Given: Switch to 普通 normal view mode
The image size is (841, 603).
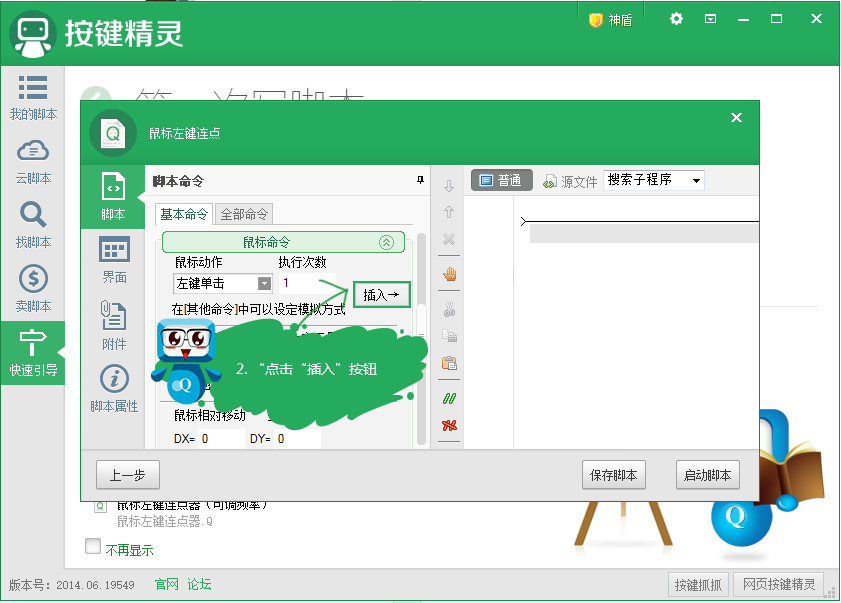Looking at the screenshot, I should pyautogui.click(x=501, y=181).
